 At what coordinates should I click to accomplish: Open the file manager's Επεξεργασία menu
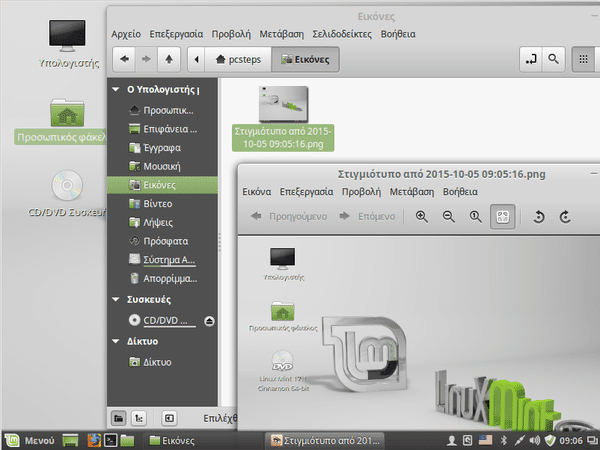coord(176,34)
